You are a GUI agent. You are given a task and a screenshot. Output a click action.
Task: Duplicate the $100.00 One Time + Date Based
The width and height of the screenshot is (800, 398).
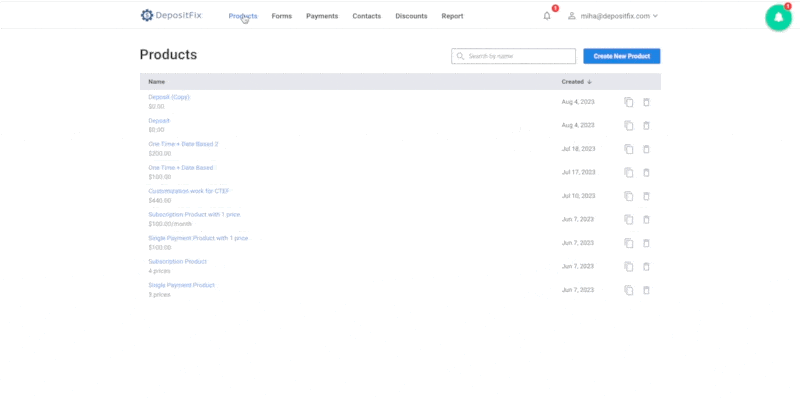[629, 172]
